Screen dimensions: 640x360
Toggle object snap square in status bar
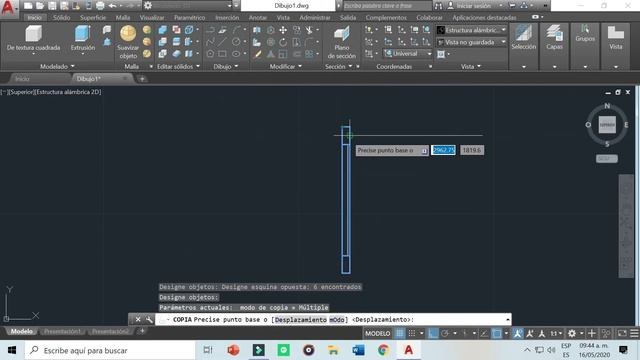(497, 333)
